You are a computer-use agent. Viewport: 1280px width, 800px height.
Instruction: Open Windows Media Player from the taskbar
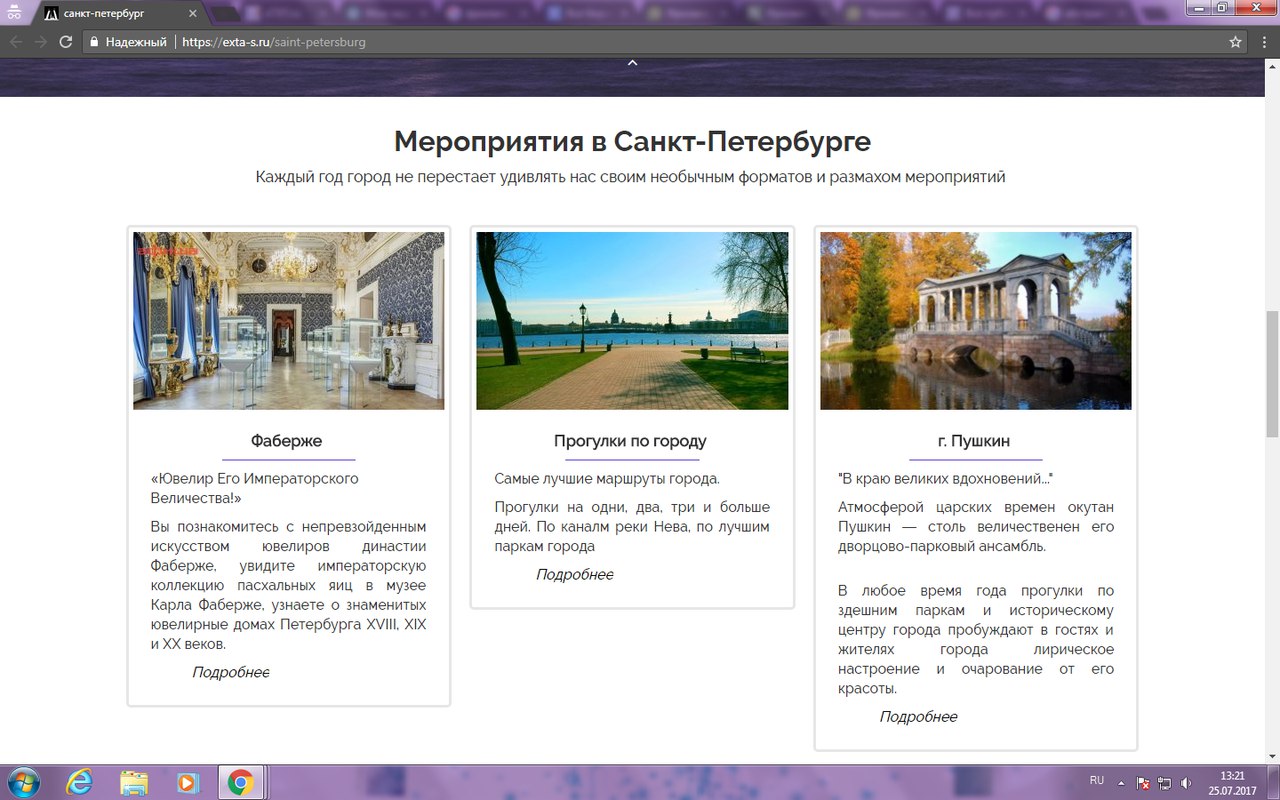point(187,781)
